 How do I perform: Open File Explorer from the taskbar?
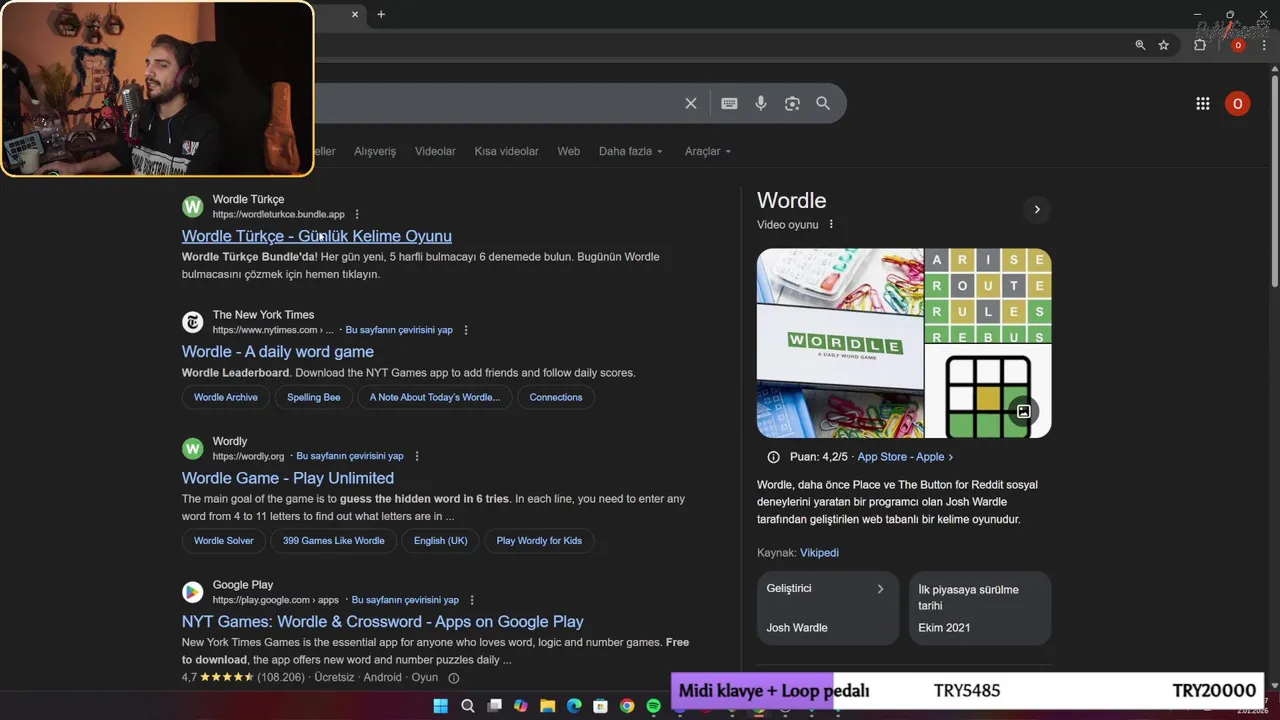(547, 706)
